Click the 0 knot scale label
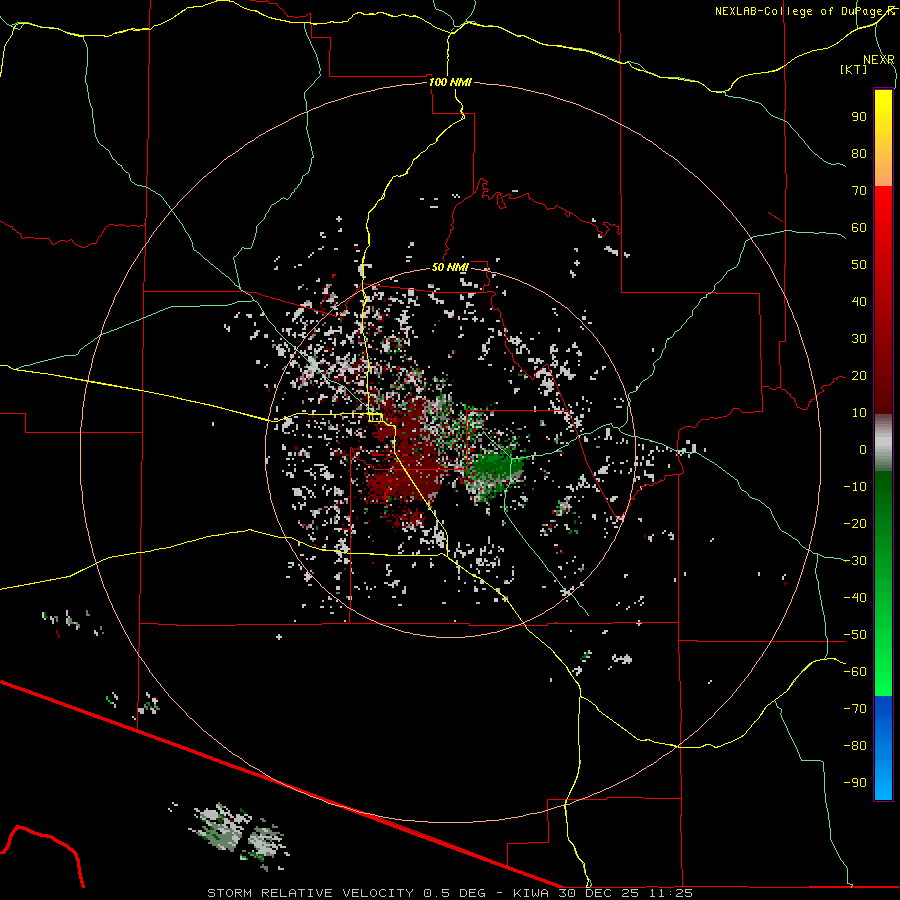The width and height of the screenshot is (900, 900). (x=863, y=450)
